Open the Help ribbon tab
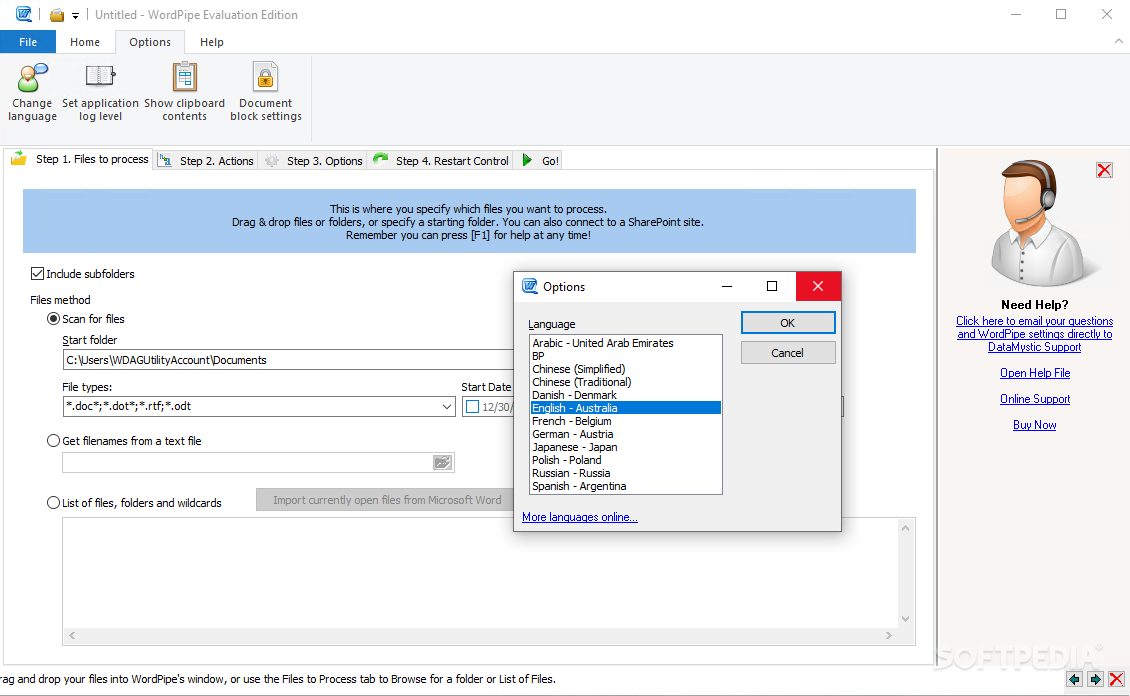The image size is (1130, 696). coord(212,42)
